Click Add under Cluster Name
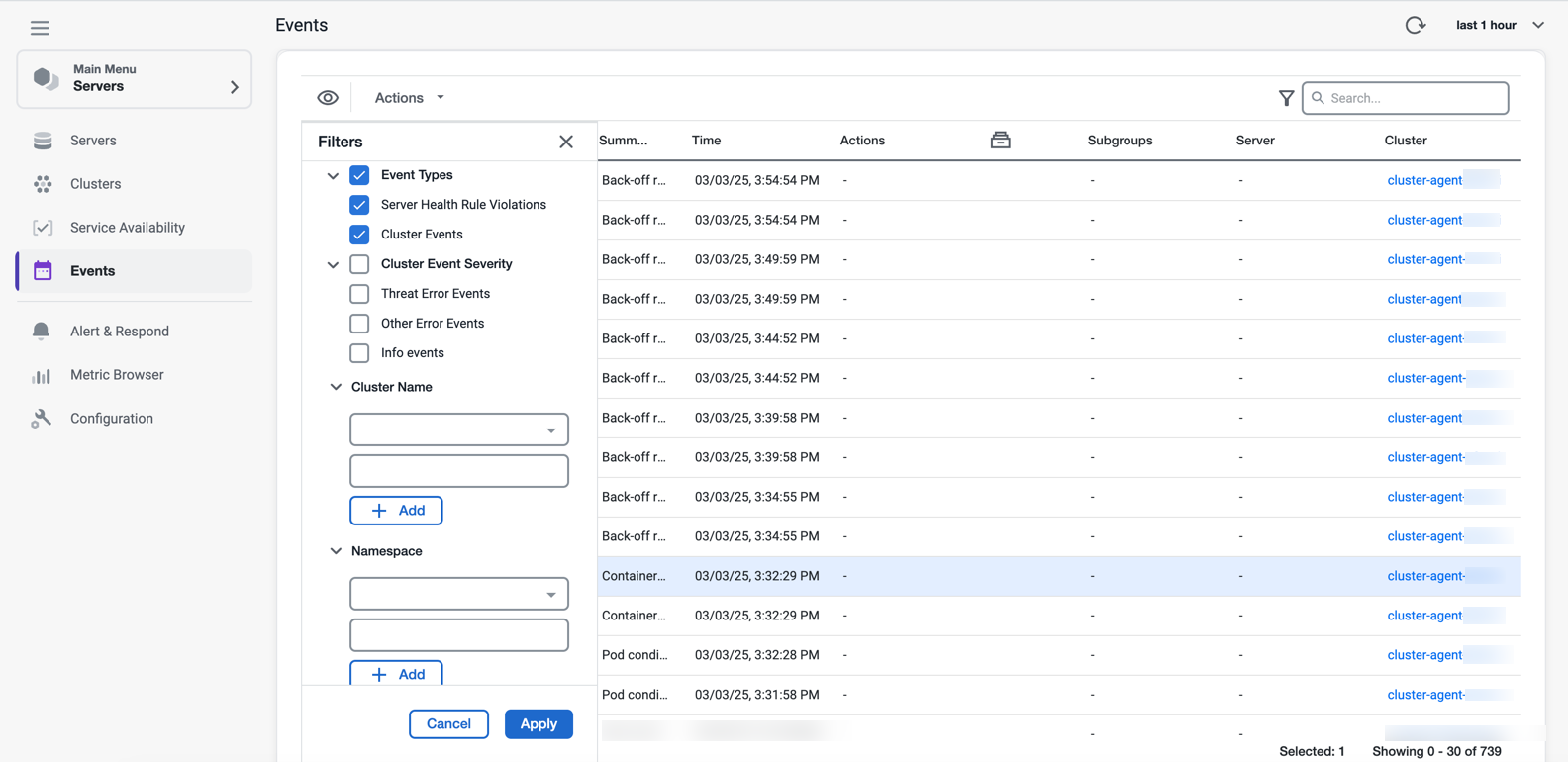This screenshot has height=762, width=1568. pyautogui.click(x=396, y=511)
